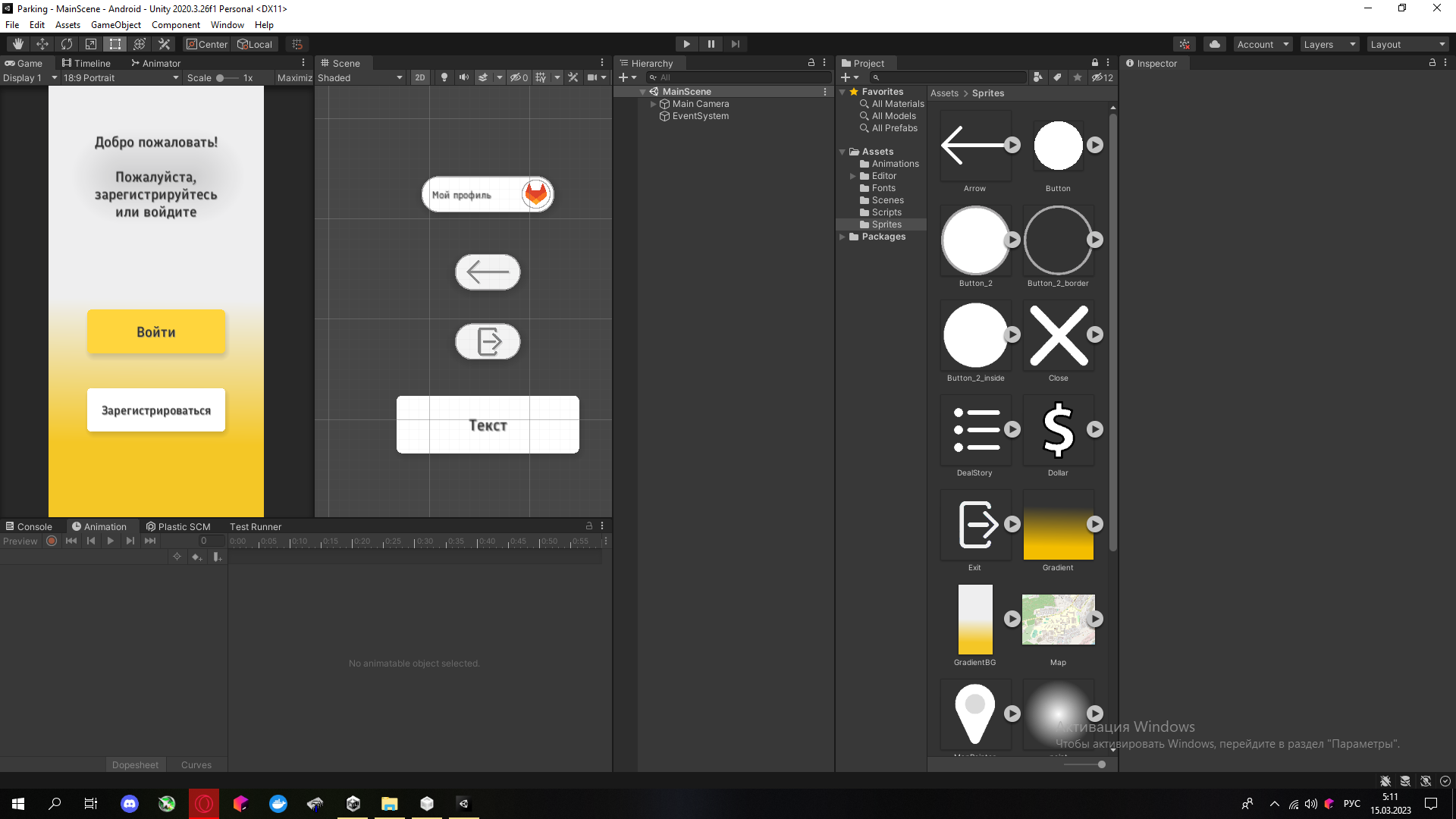Open the Cloud services icon

1215,44
